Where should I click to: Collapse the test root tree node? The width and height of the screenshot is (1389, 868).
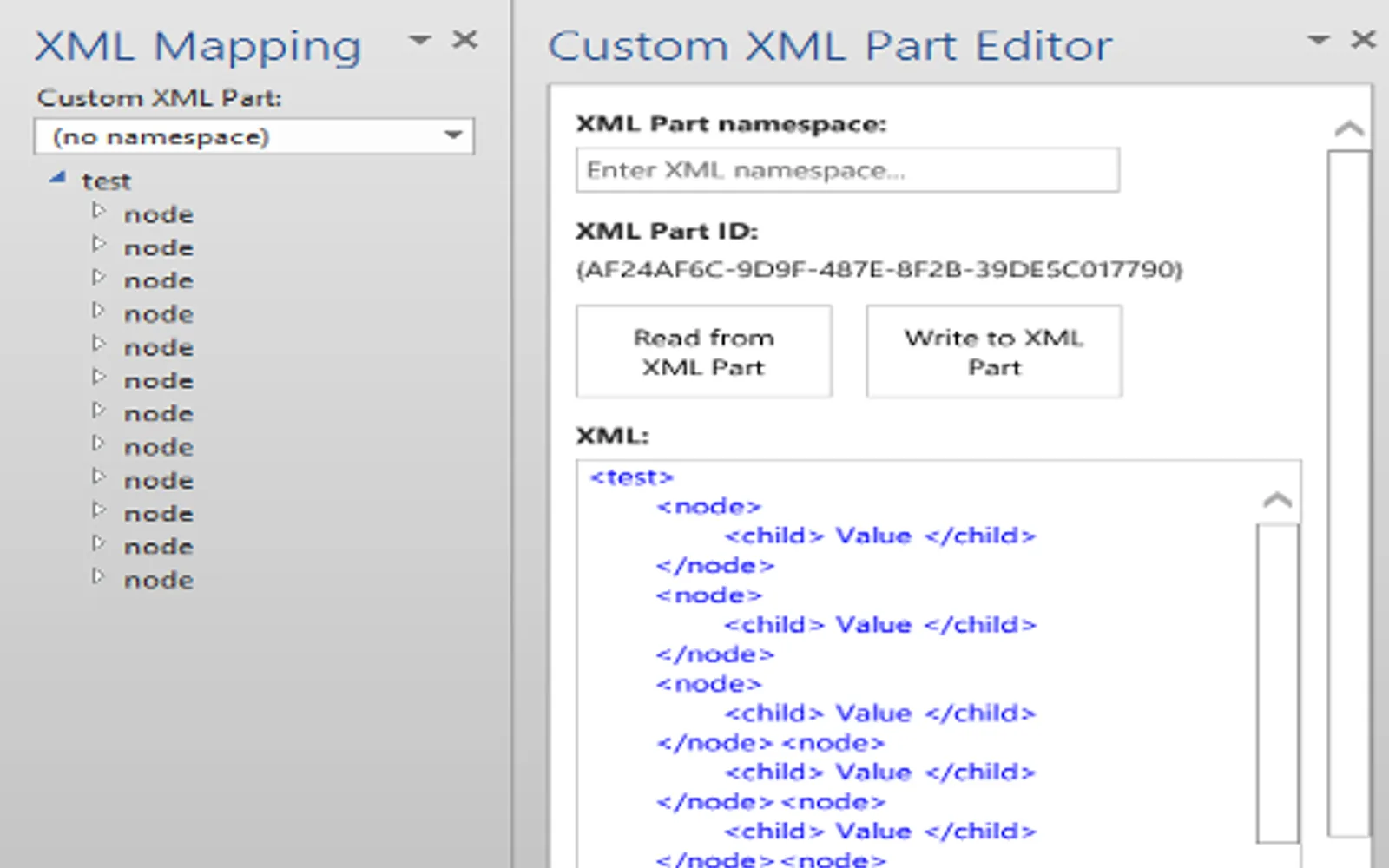coord(57,178)
